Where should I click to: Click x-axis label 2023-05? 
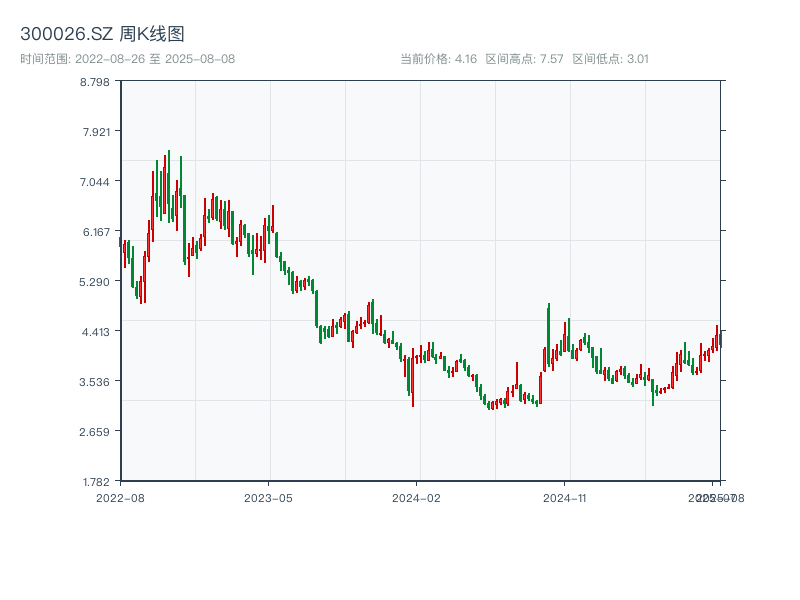268,498
